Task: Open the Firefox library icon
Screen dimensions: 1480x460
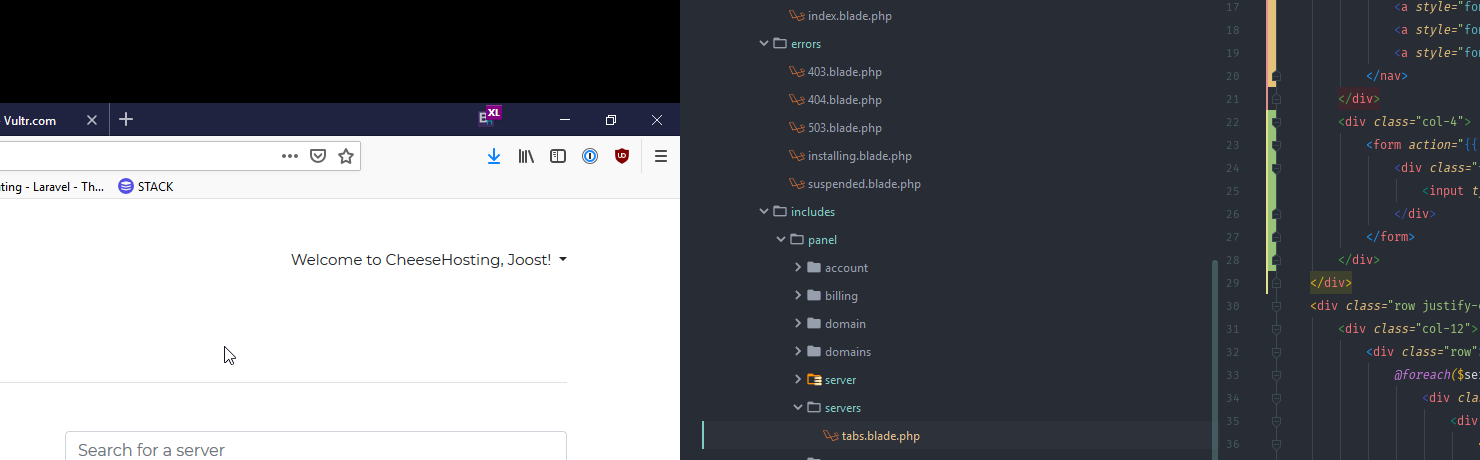Action: point(526,156)
